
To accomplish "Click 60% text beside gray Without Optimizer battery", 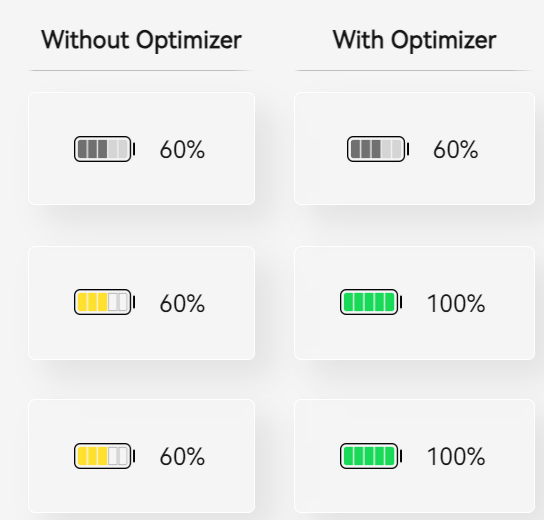I will 182,150.
